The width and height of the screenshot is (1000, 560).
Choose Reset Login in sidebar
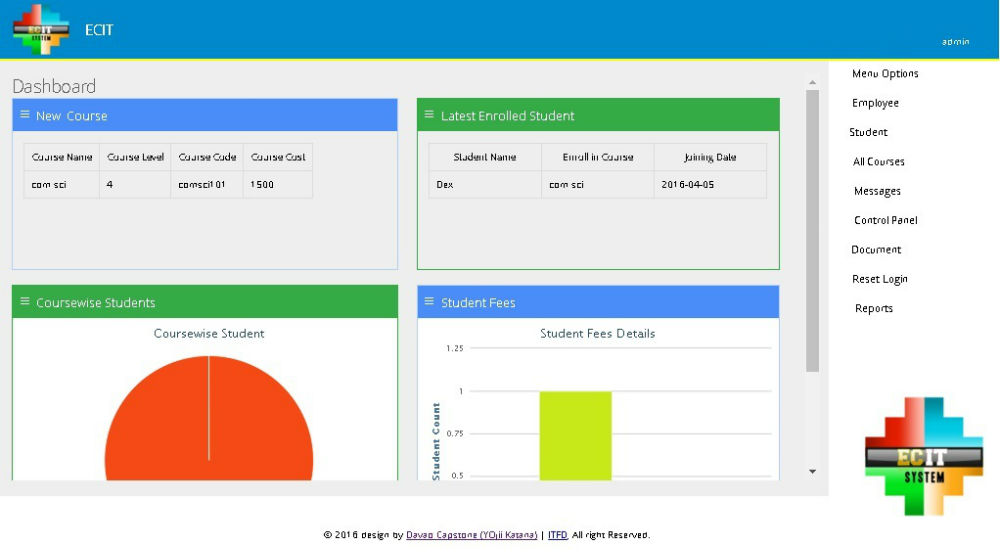(x=879, y=279)
